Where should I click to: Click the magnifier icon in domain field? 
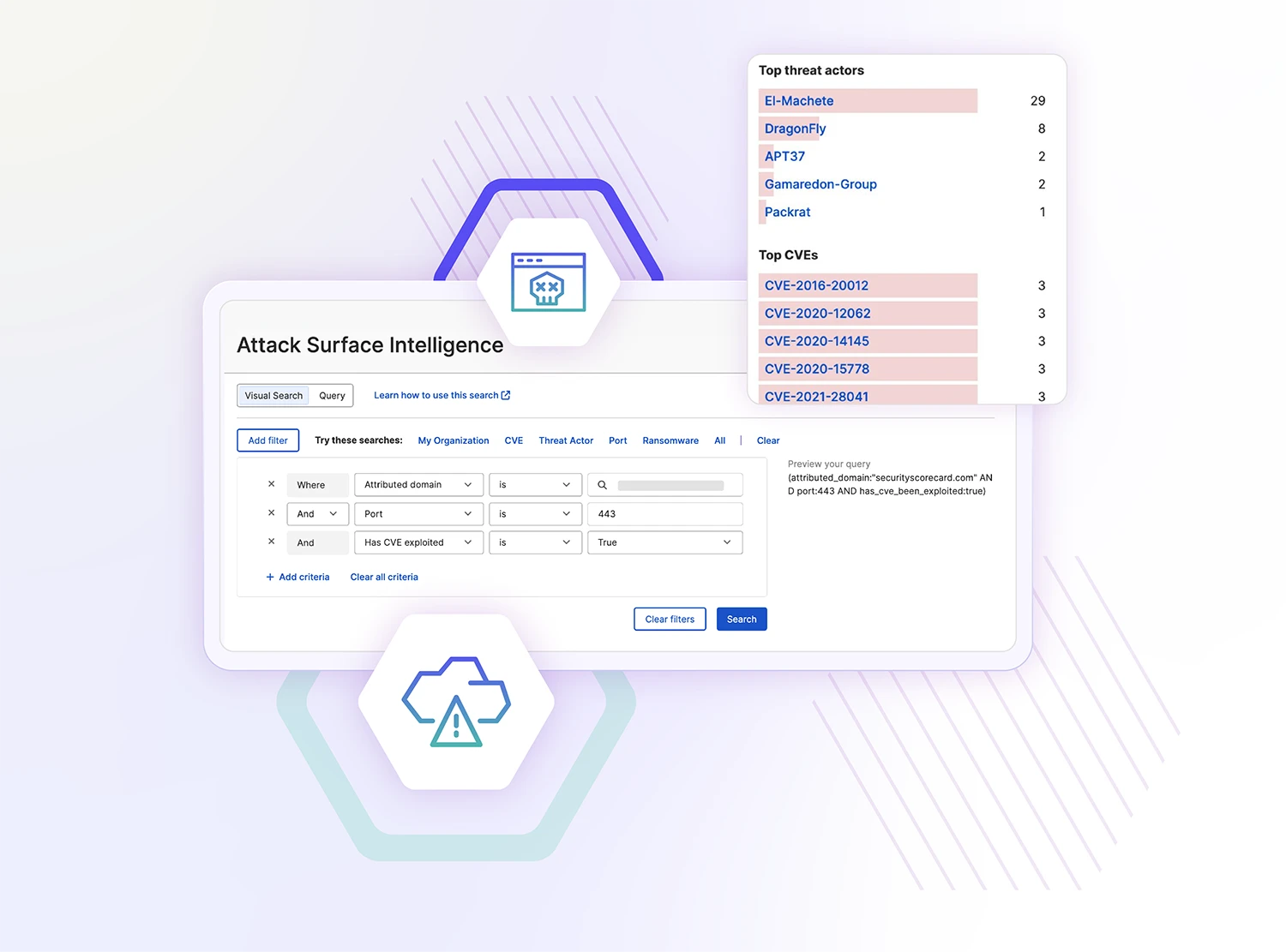click(602, 485)
